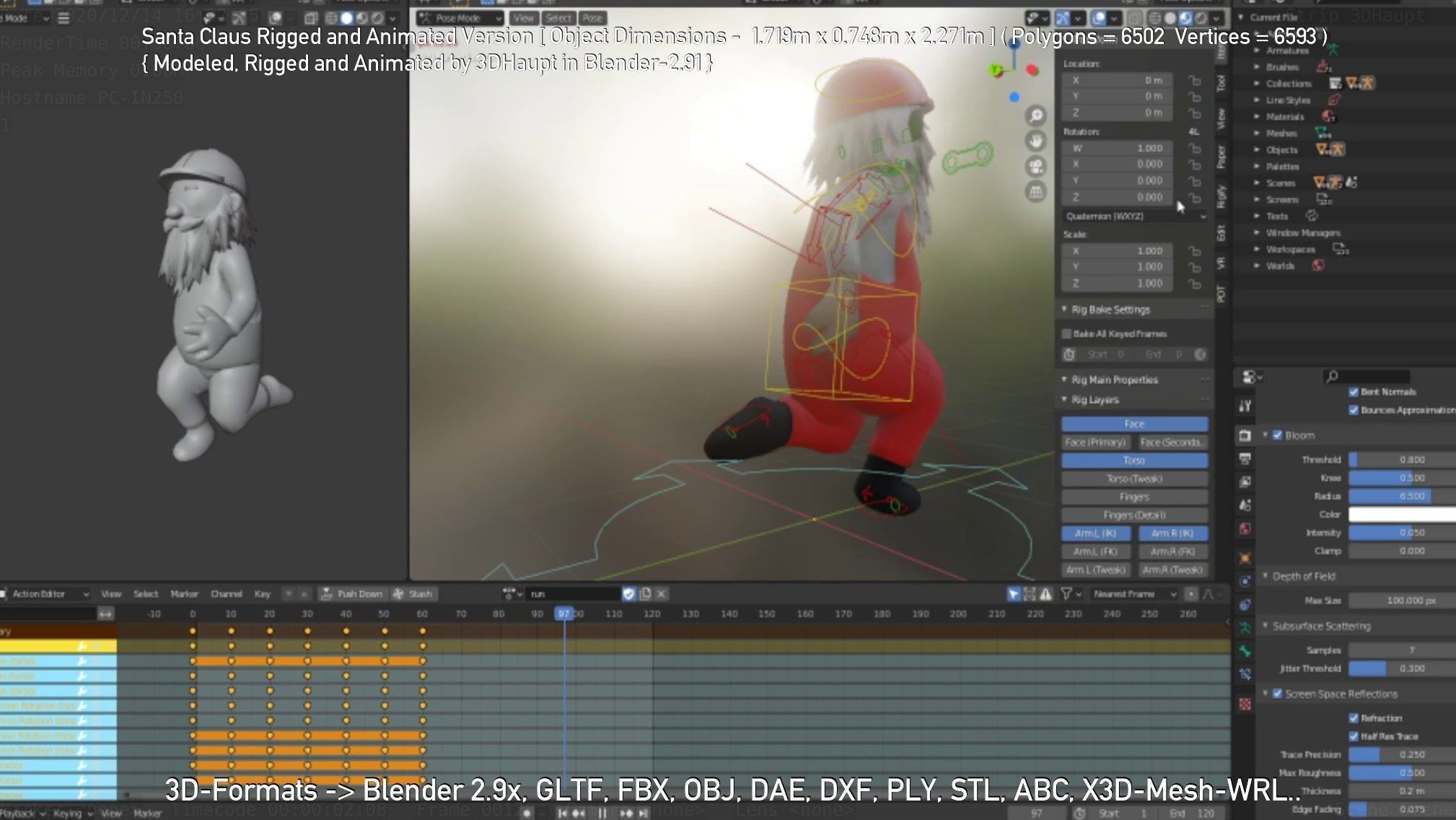The height and width of the screenshot is (820, 1456).
Task: Toggle Bounces Approximation checkbox
Action: (x=1354, y=410)
